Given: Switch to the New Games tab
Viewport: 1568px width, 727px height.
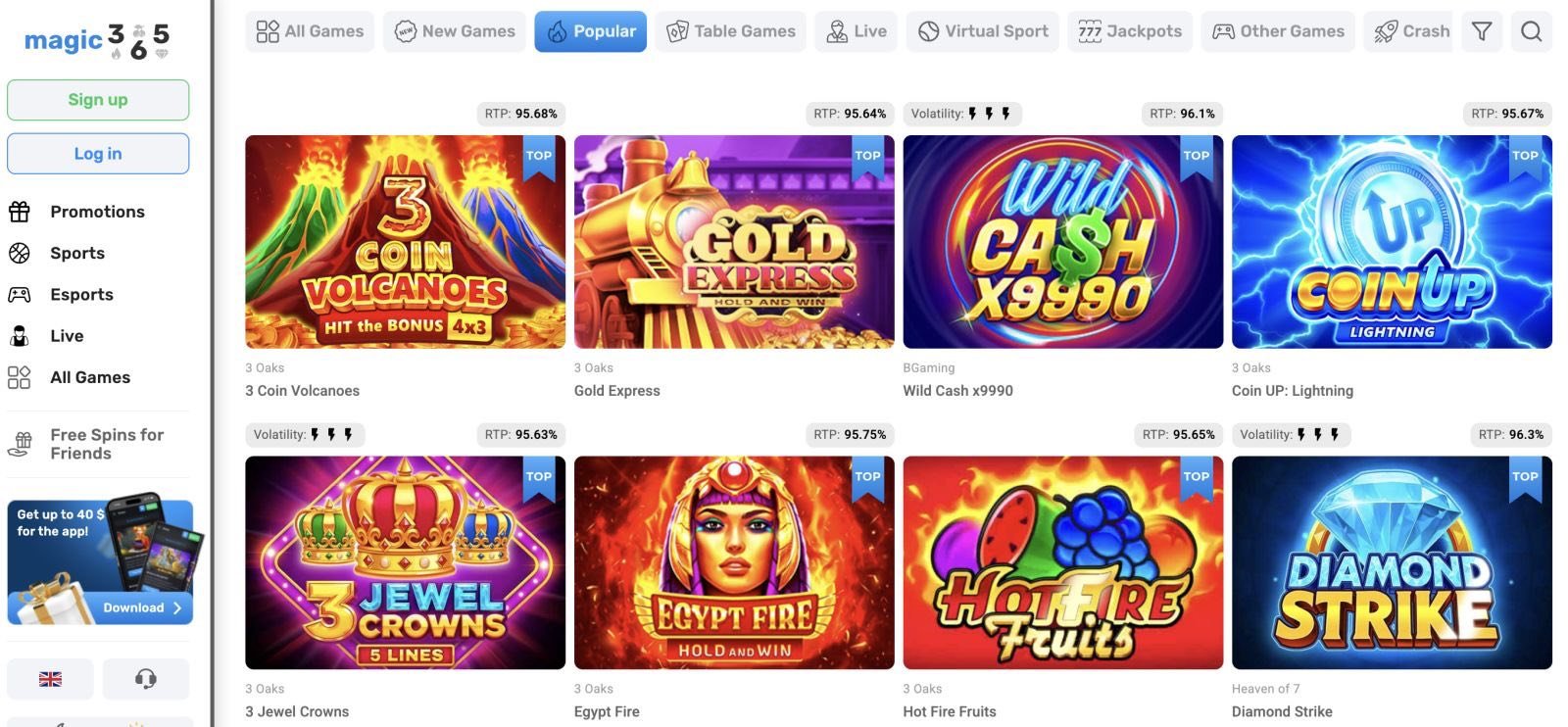Looking at the screenshot, I should (x=455, y=31).
